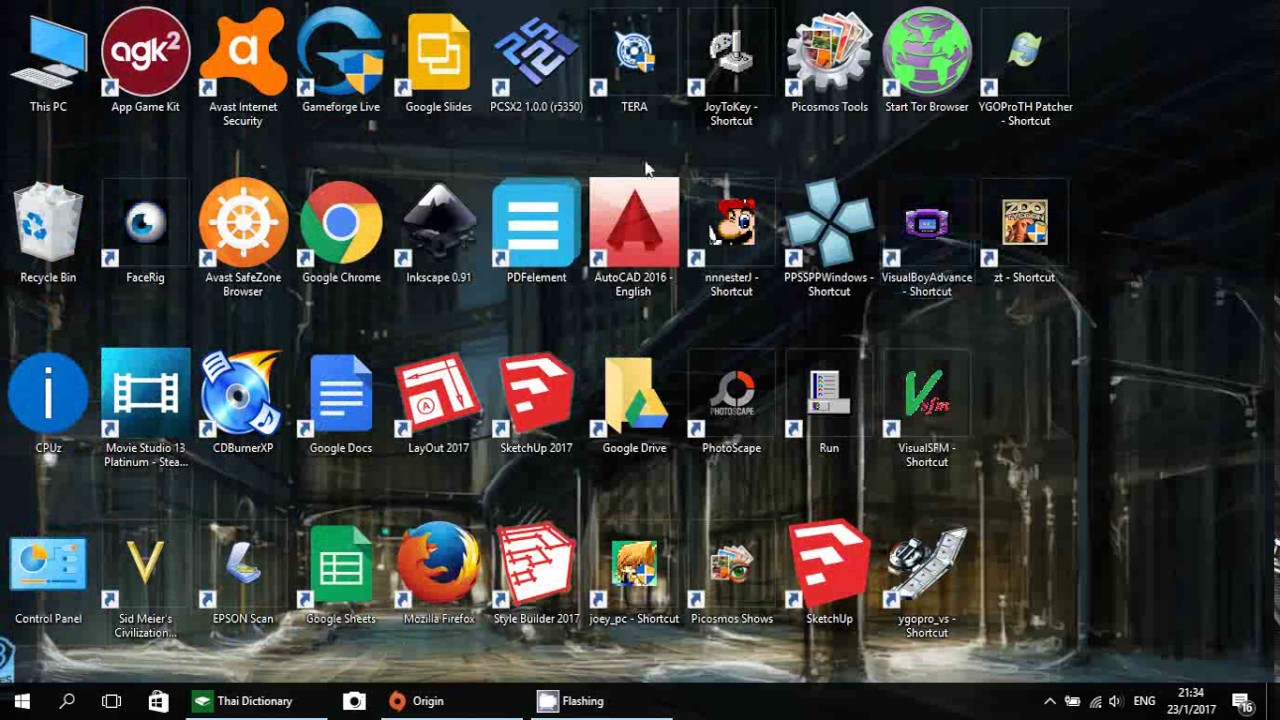The height and width of the screenshot is (720, 1280).
Task: Select the Picosmos Tools icon
Action: [x=829, y=60]
